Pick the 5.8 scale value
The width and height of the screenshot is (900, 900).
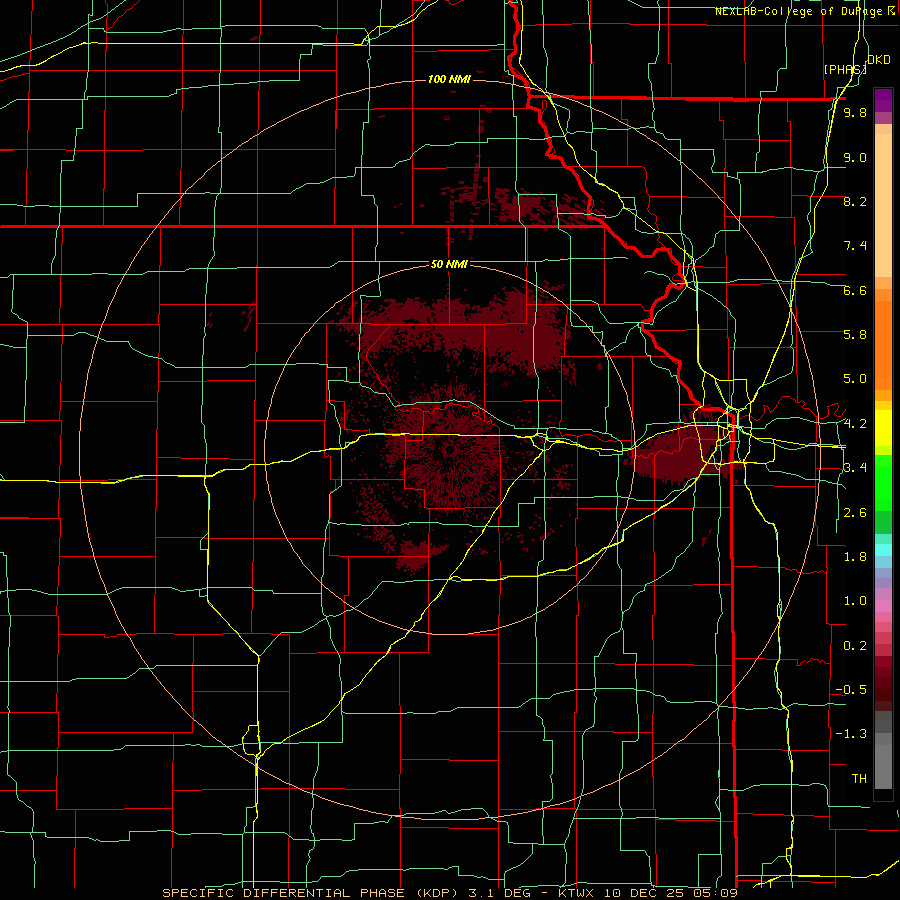(x=855, y=335)
